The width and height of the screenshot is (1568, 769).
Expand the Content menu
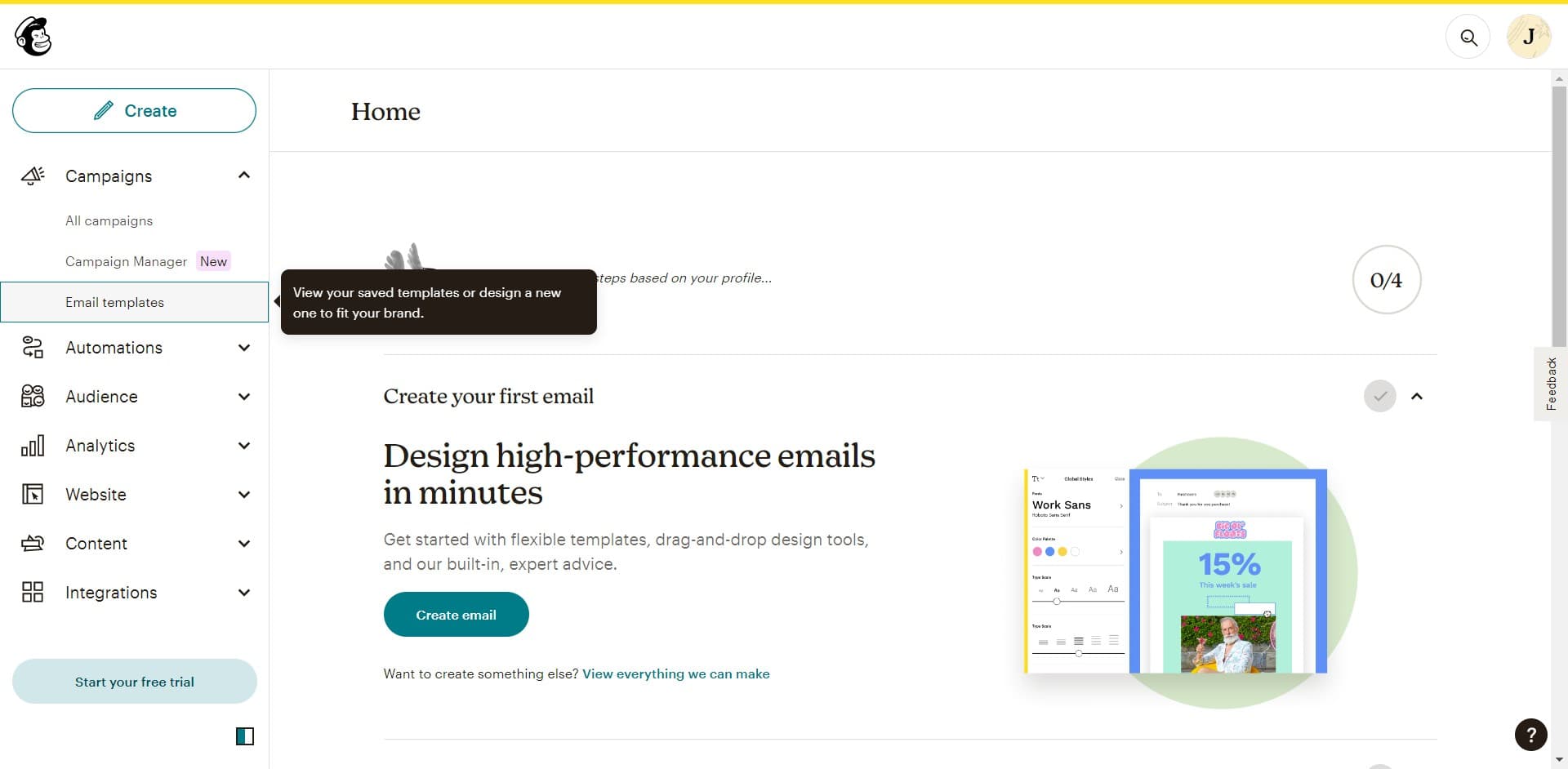pos(243,543)
